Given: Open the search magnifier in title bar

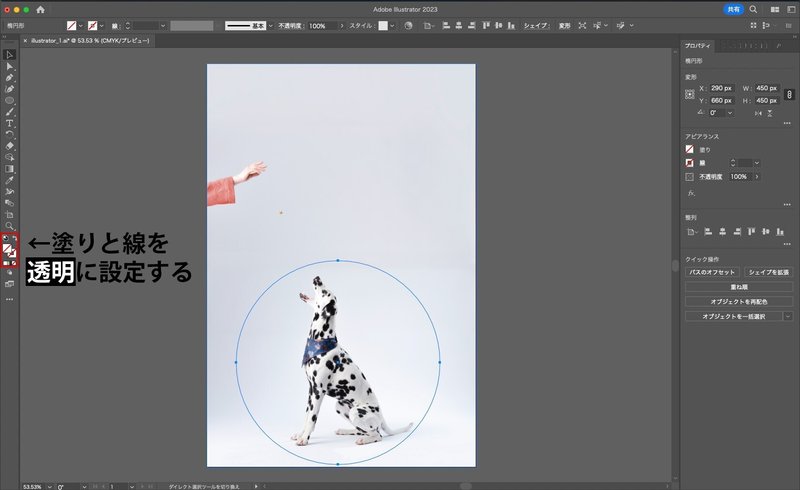Looking at the screenshot, I should pyautogui.click(x=753, y=9).
